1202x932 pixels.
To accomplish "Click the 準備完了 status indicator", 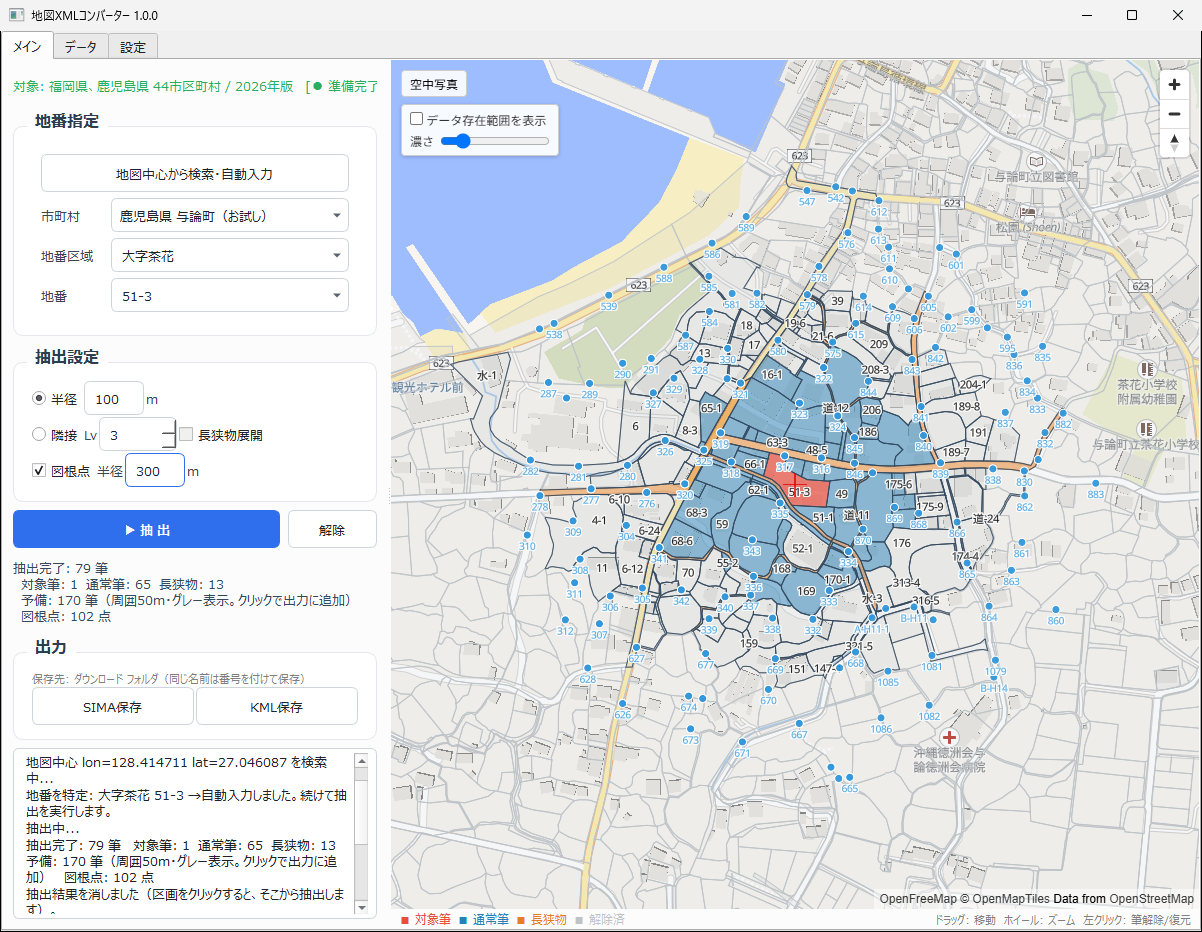I will click(x=346, y=87).
